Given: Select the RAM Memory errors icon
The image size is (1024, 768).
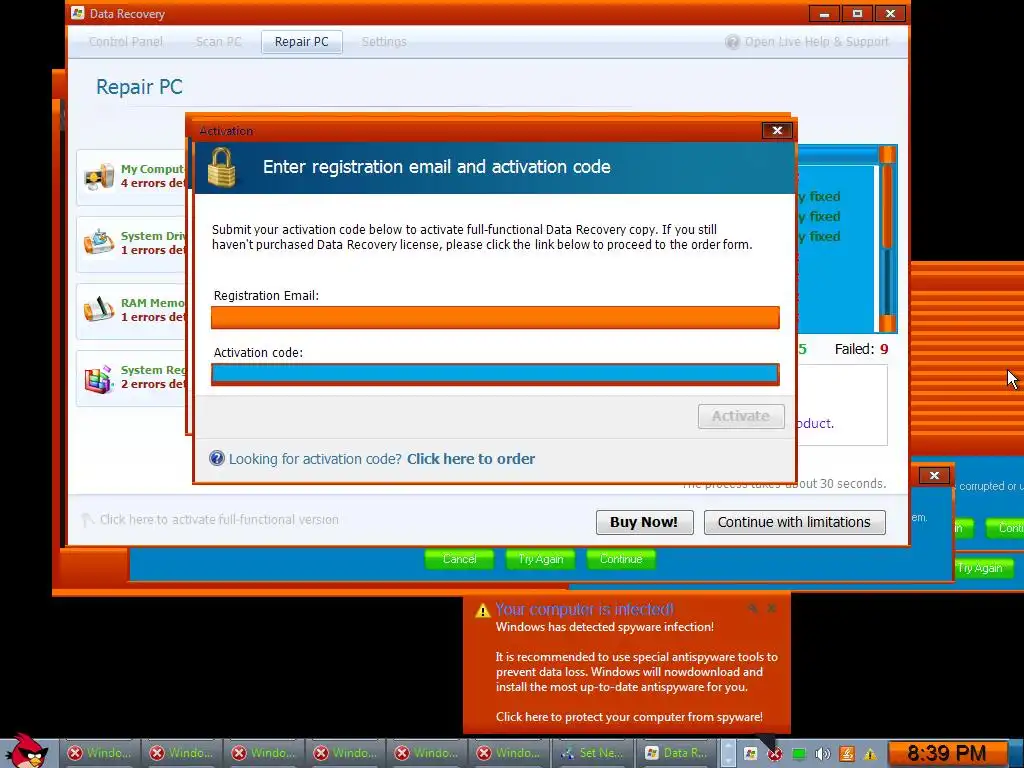Looking at the screenshot, I should pyautogui.click(x=99, y=310).
